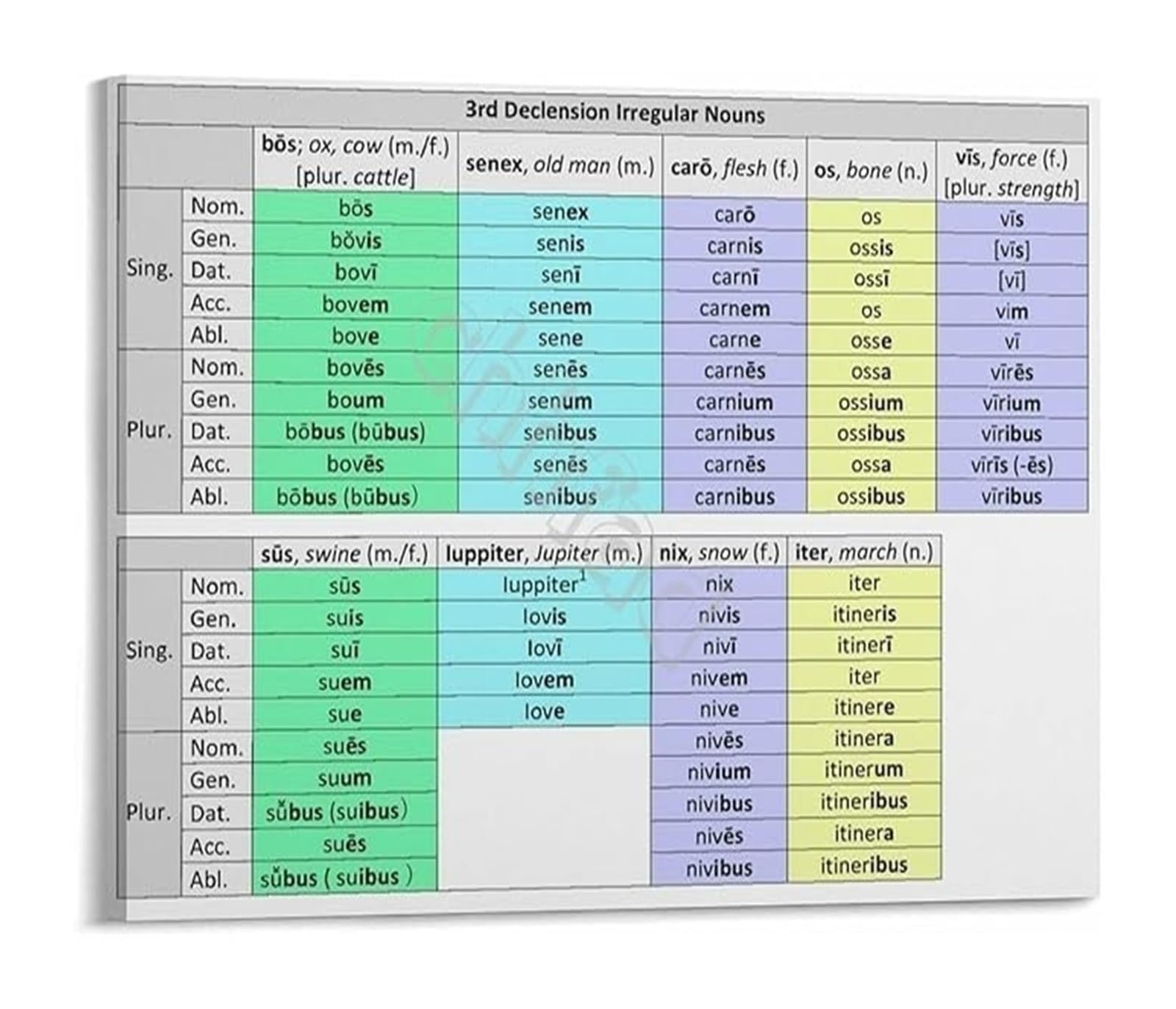
Task: Click the bracketed '[vī]' dative cell
Action: coord(1011,281)
